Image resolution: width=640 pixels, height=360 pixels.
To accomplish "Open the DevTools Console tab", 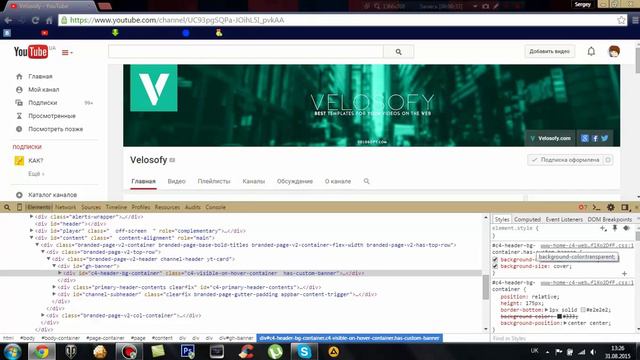I will (216, 207).
